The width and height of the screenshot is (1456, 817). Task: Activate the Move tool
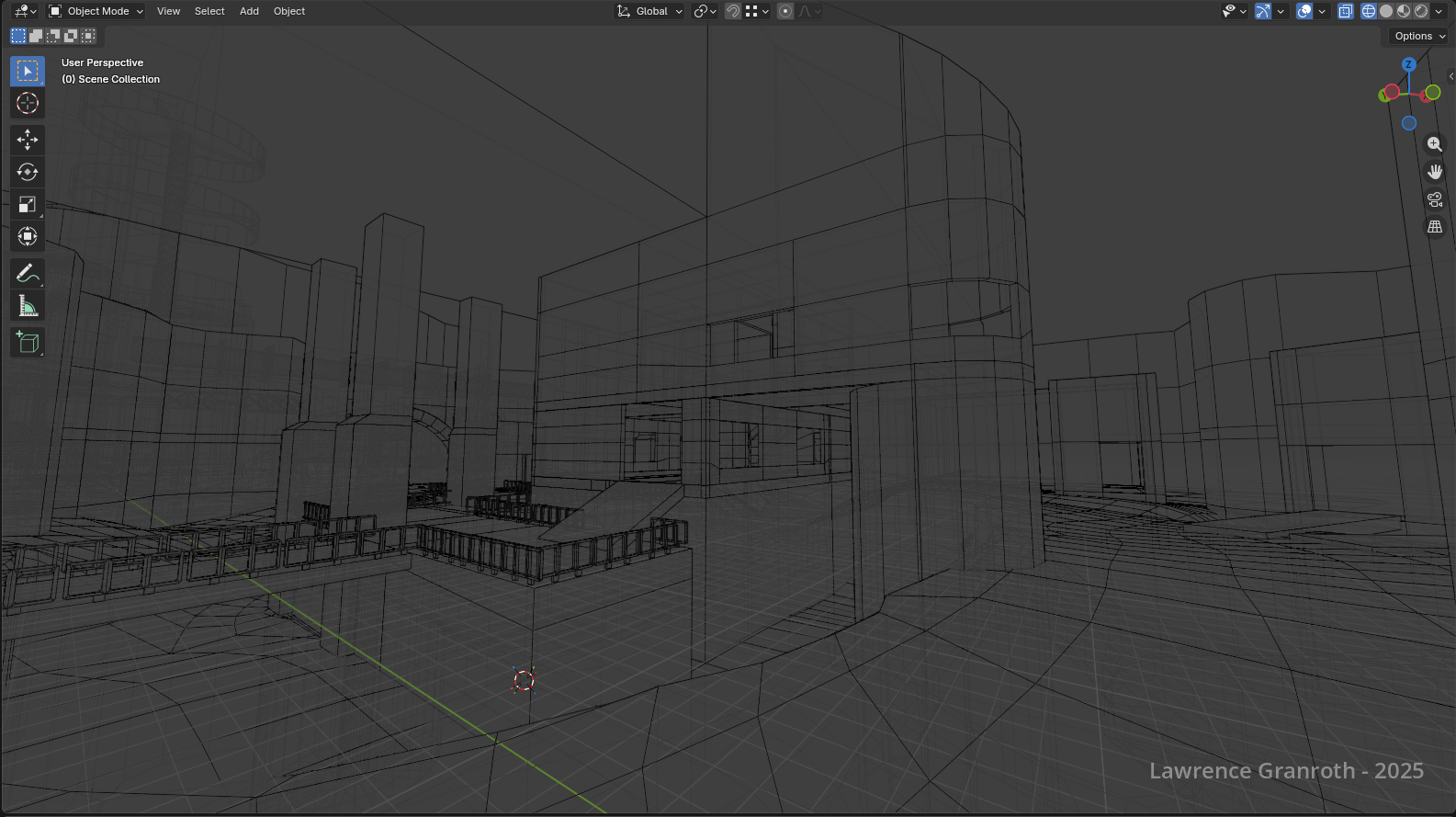coord(28,140)
